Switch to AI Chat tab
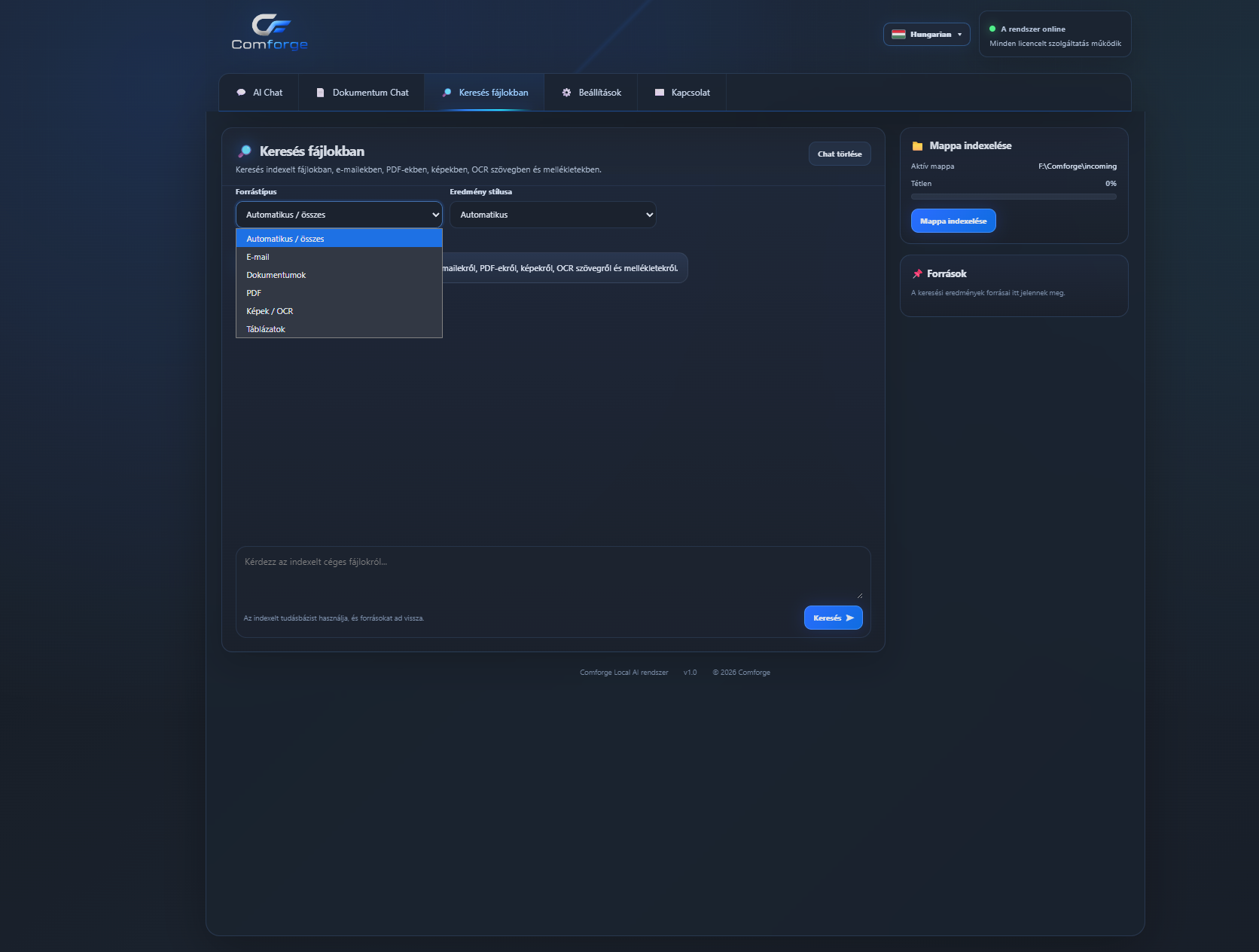This screenshot has height=952, width=1259. 259,93
